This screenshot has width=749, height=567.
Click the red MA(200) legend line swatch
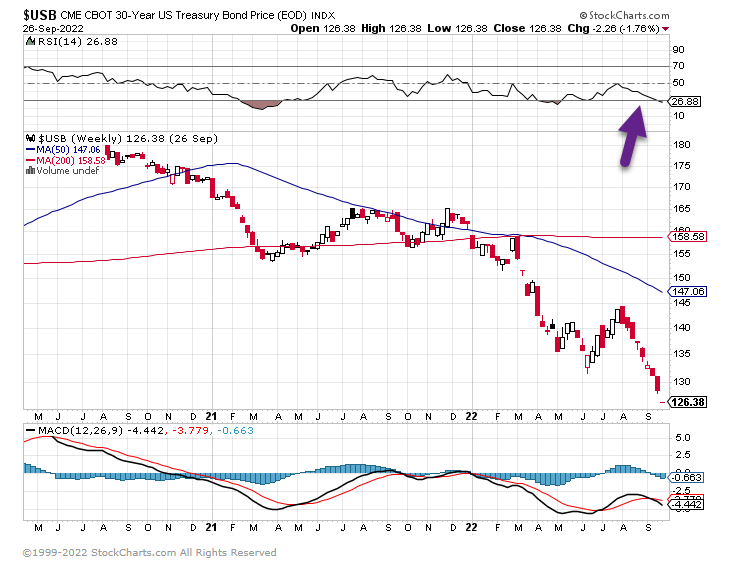click(x=30, y=160)
